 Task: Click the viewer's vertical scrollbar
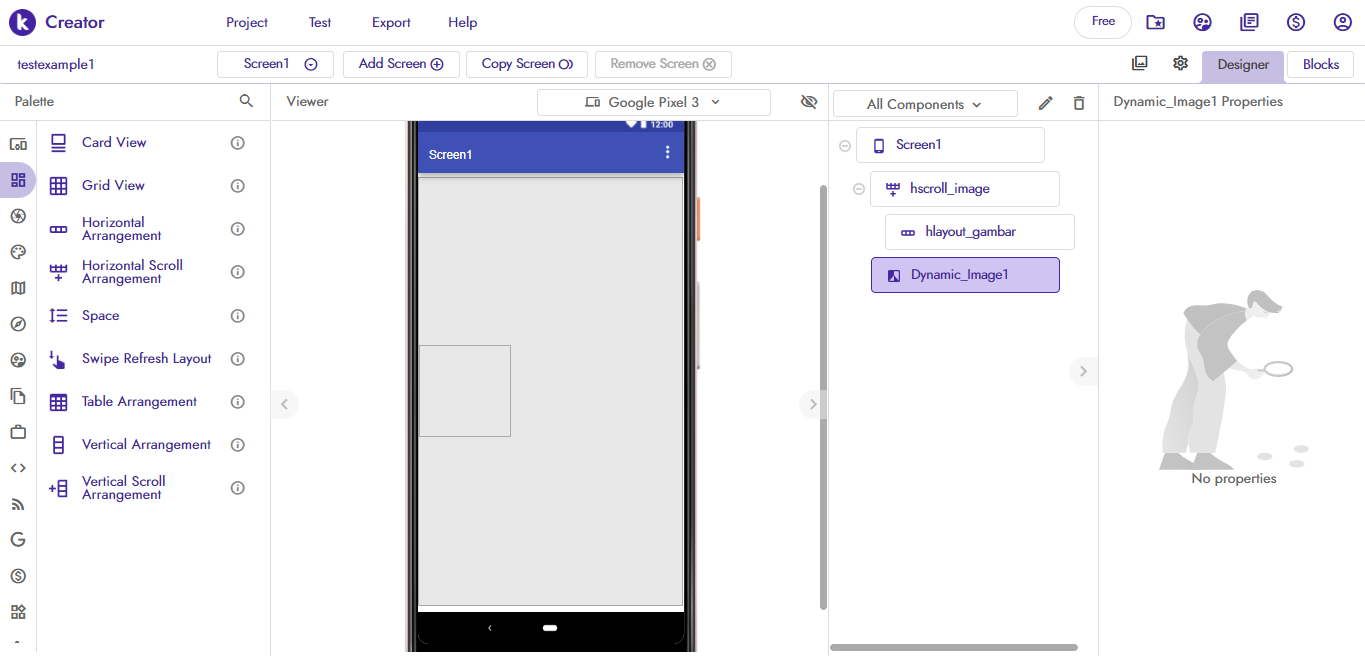[x=822, y=390]
